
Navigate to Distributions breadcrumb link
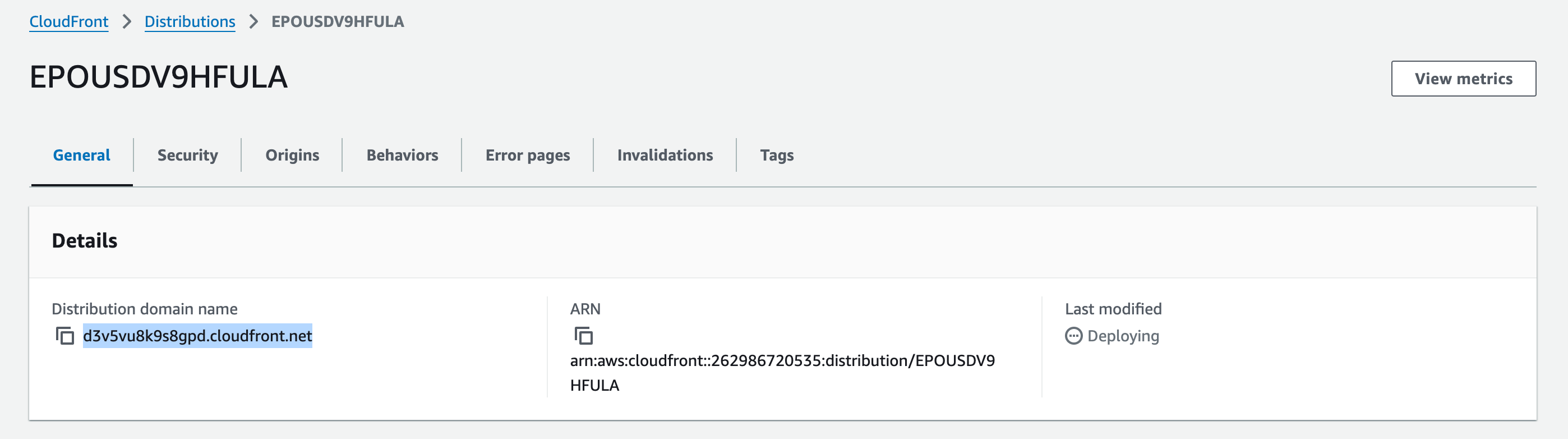click(x=190, y=22)
